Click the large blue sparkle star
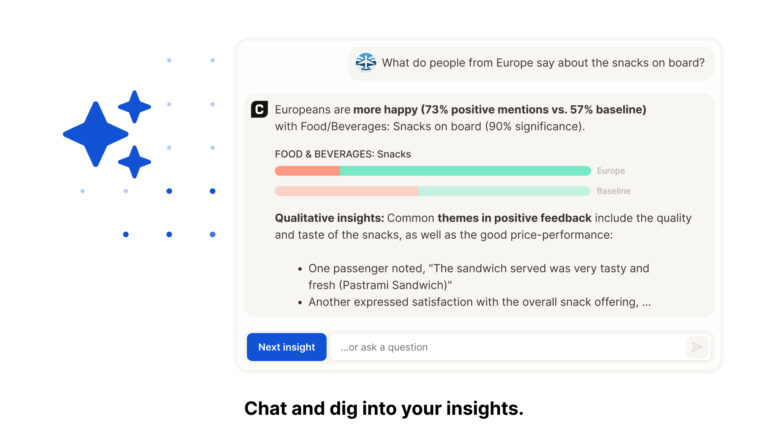This screenshot has height=432, width=768. pyautogui.click(x=96, y=133)
